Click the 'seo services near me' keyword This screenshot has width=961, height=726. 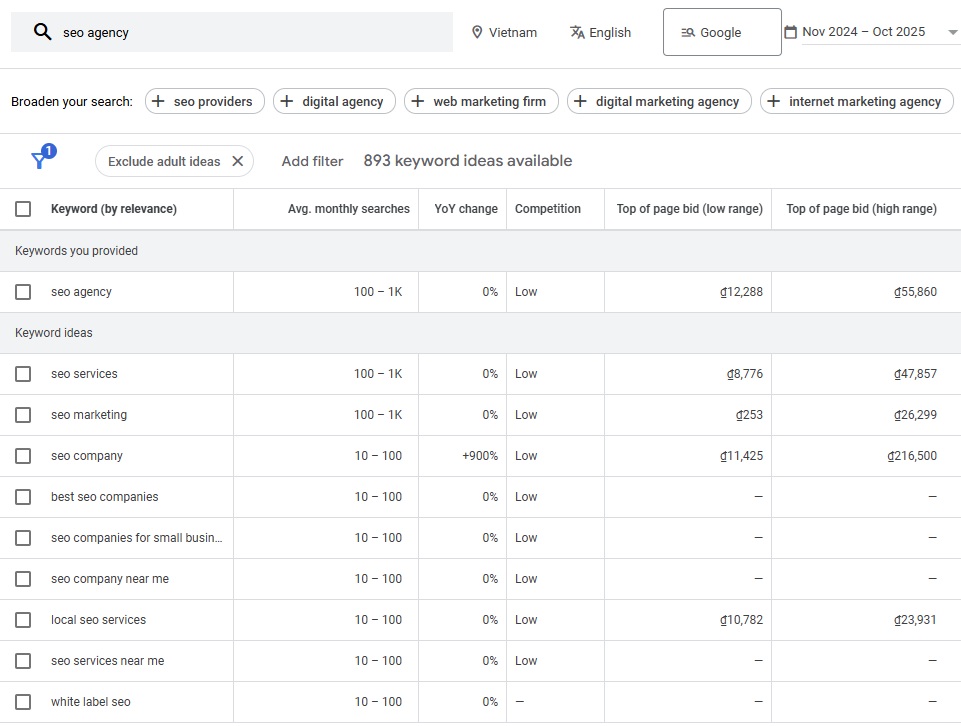(107, 661)
